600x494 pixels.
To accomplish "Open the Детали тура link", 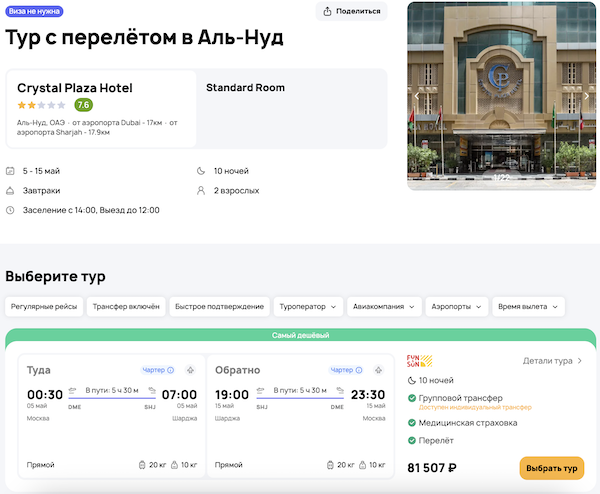I will tap(552, 361).
